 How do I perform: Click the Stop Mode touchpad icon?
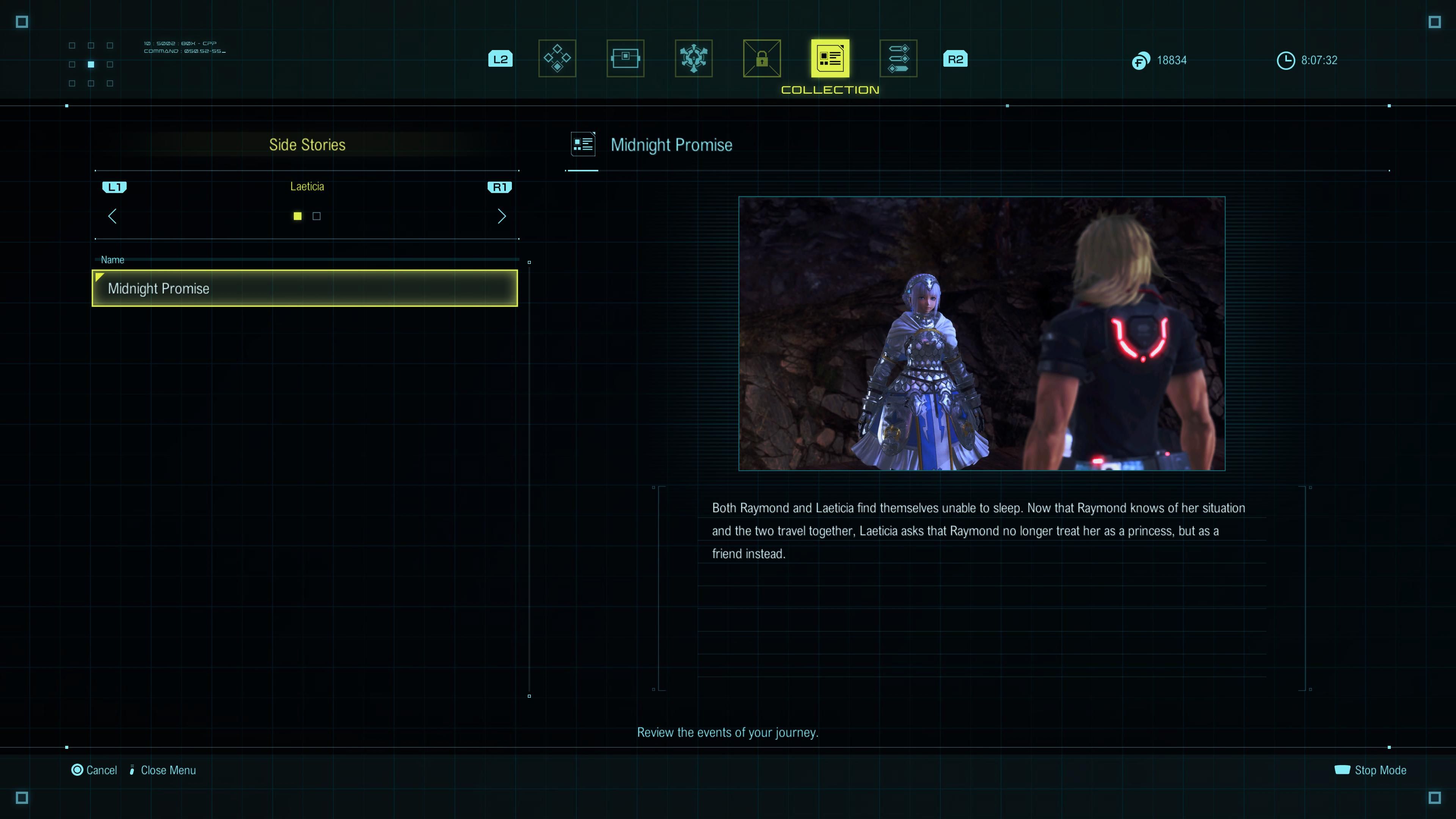point(1342,770)
